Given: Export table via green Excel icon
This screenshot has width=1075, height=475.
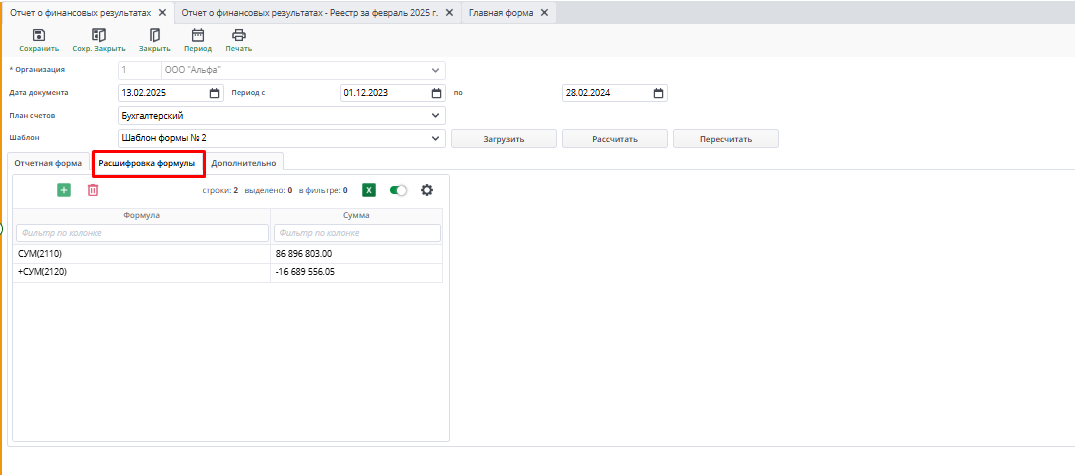Looking at the screenshot, I should tap(369, 190).
